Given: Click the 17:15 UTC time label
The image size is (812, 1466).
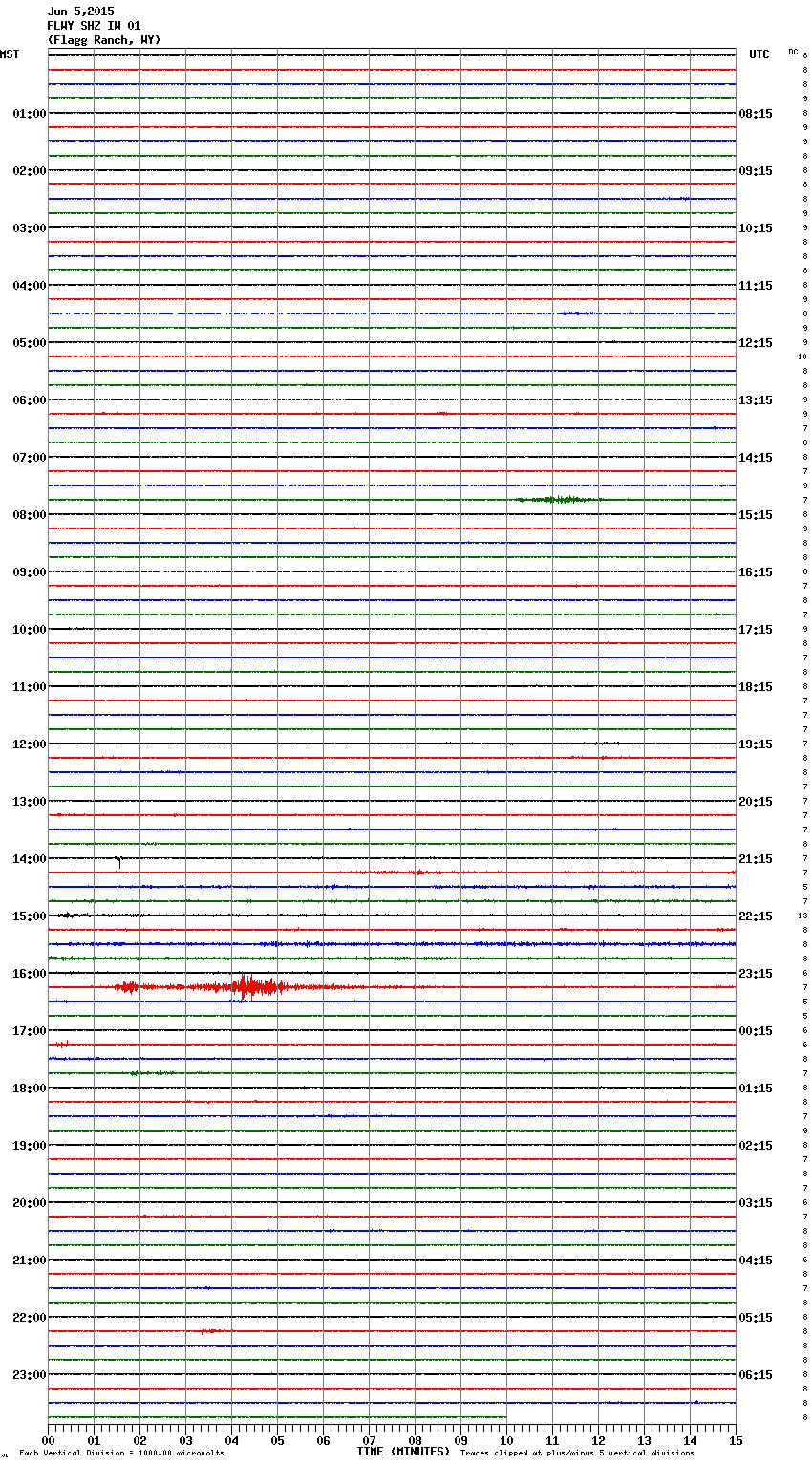Looking at the screenshot, I should [756, 630].
